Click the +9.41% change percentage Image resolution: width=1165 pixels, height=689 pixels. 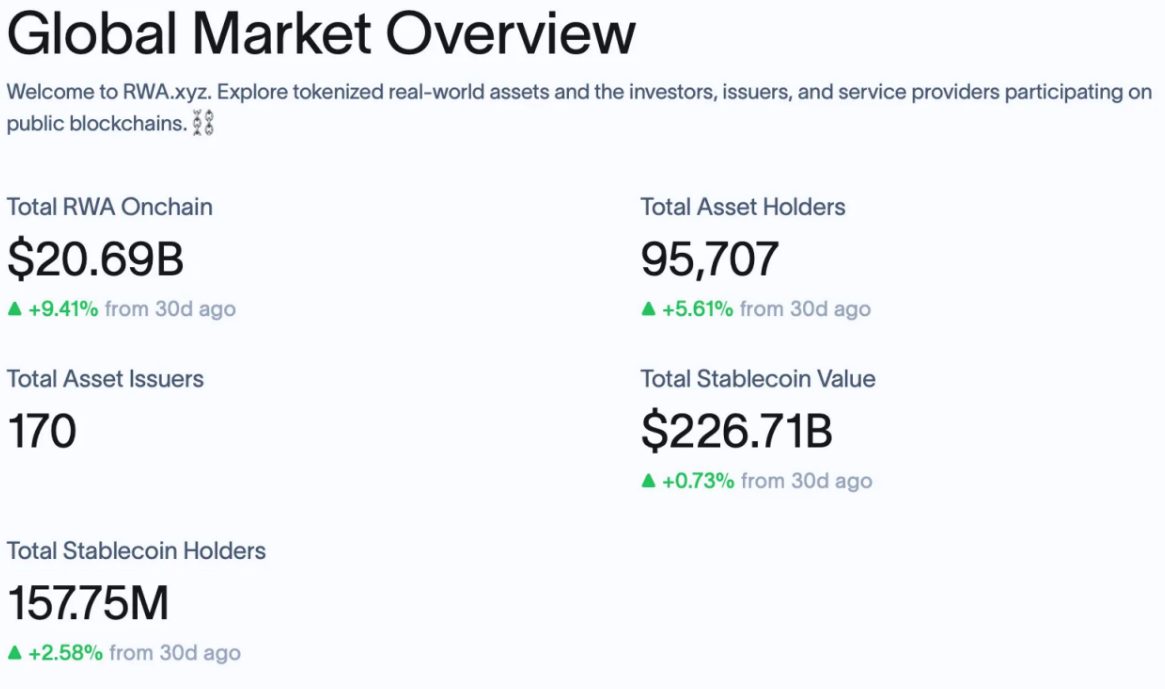pos(63,309)
